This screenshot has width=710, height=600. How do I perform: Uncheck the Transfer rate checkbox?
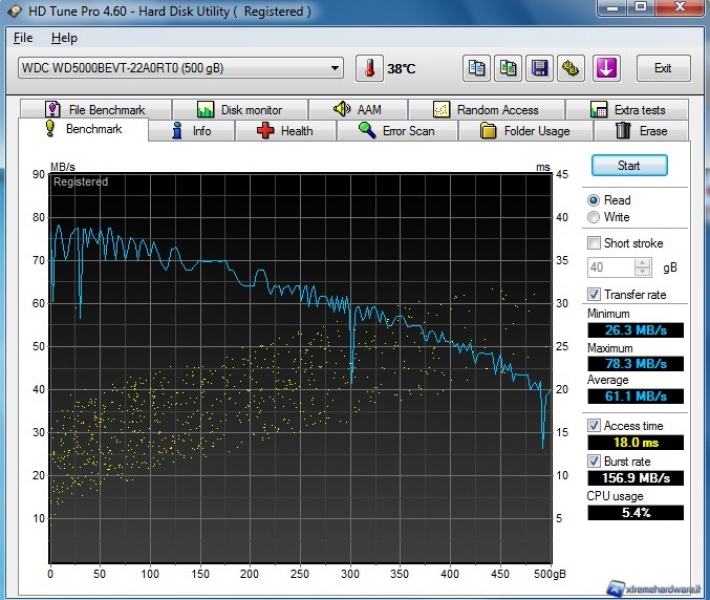[x=595, y=294]
